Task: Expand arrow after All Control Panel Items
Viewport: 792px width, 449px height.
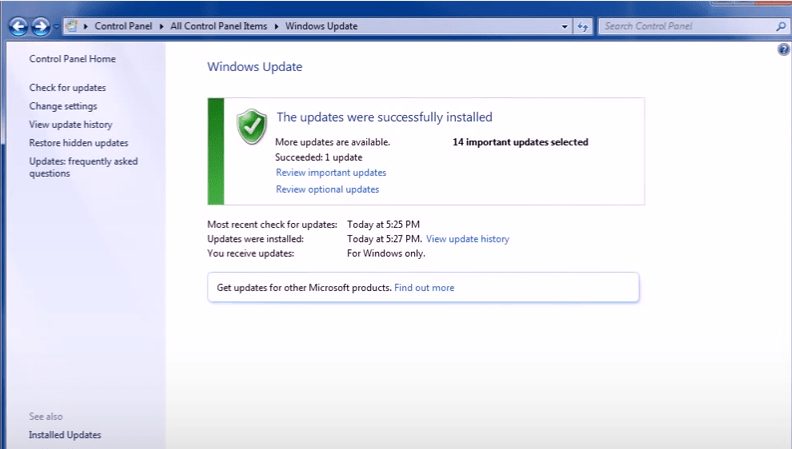Action: [x=276, y=26]
